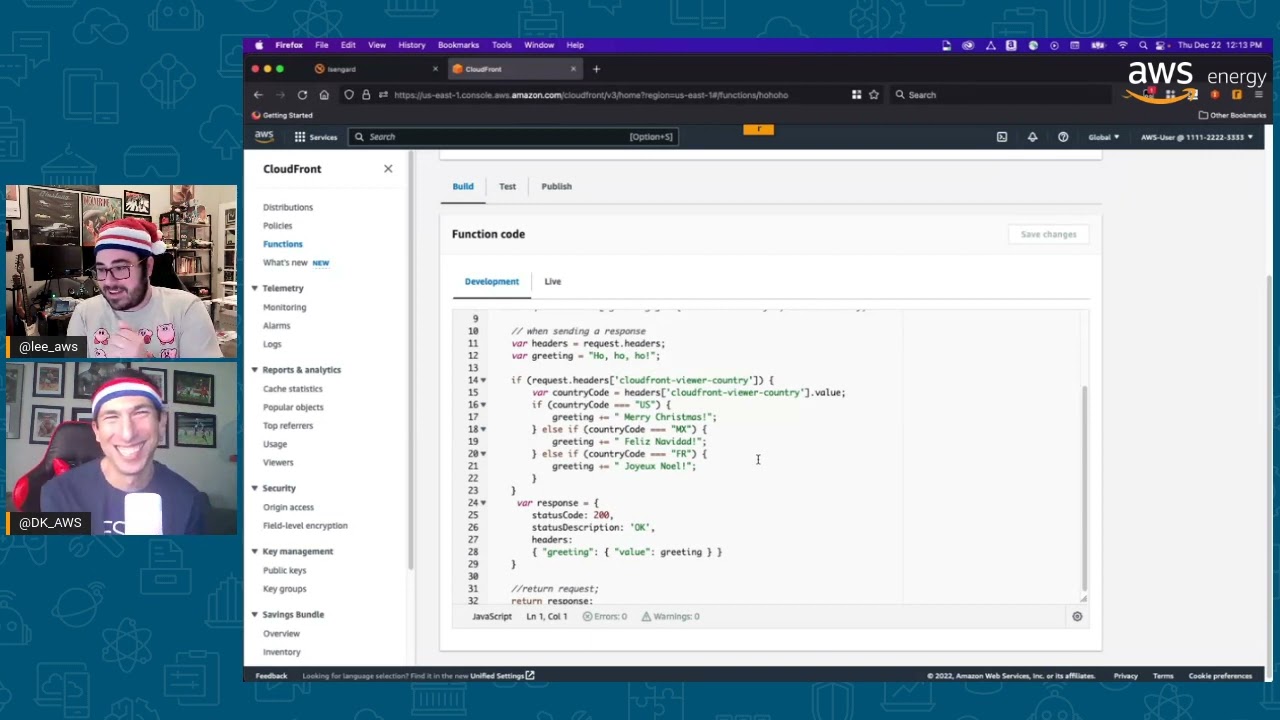Fold the response object at line 24

pyautogui.click(x=484, y=503)
